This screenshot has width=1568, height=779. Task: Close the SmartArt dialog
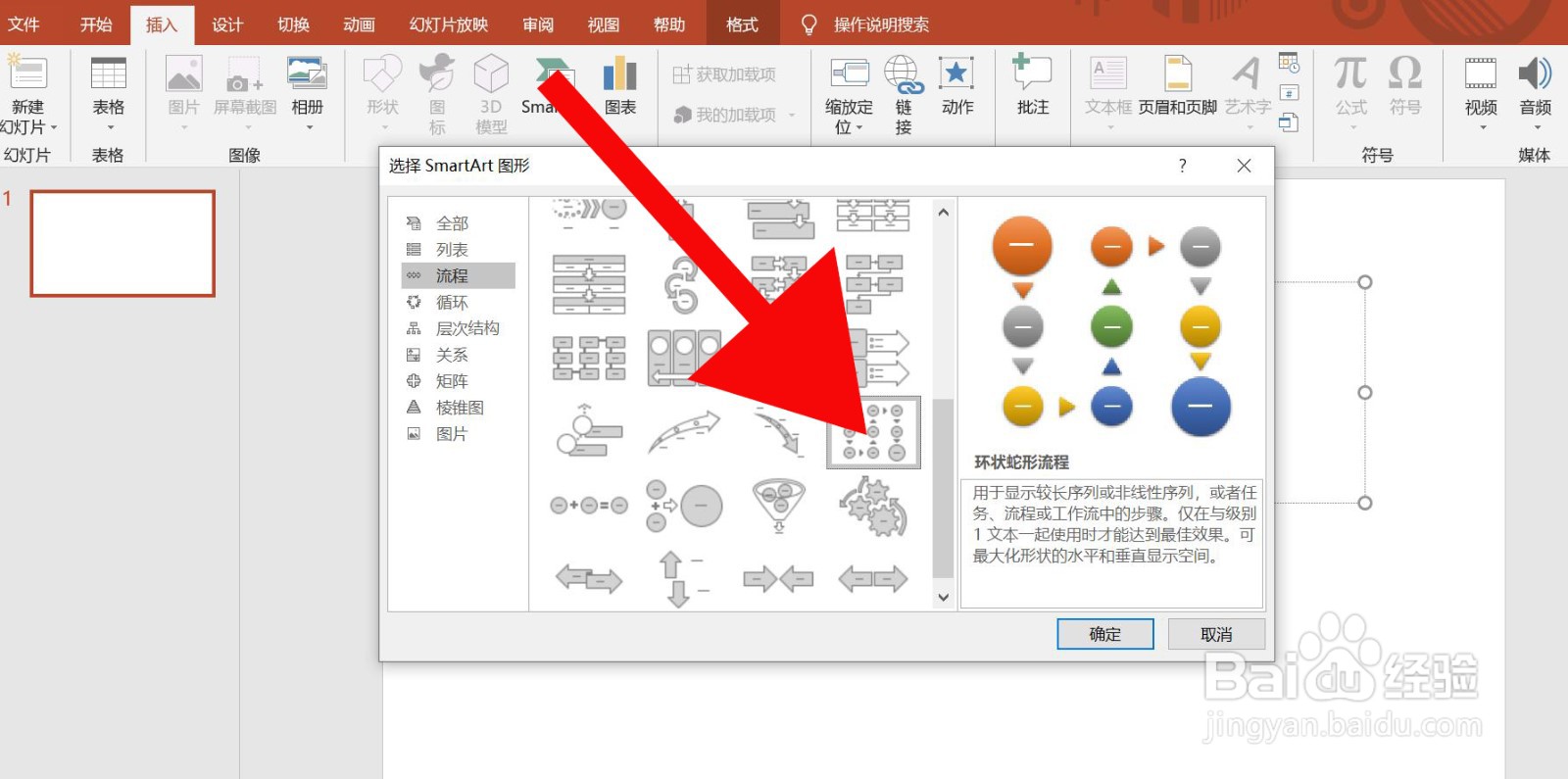1244,166
